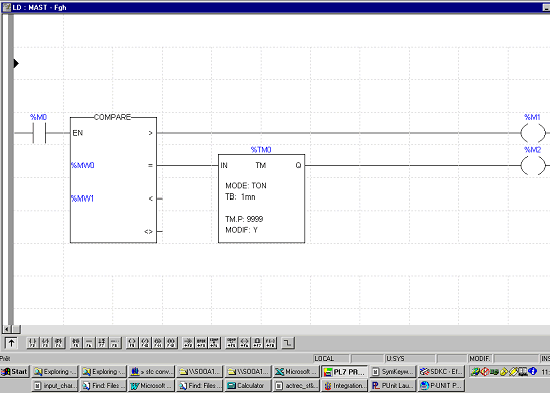Click the LD window title bar icon

coord(6,7)
